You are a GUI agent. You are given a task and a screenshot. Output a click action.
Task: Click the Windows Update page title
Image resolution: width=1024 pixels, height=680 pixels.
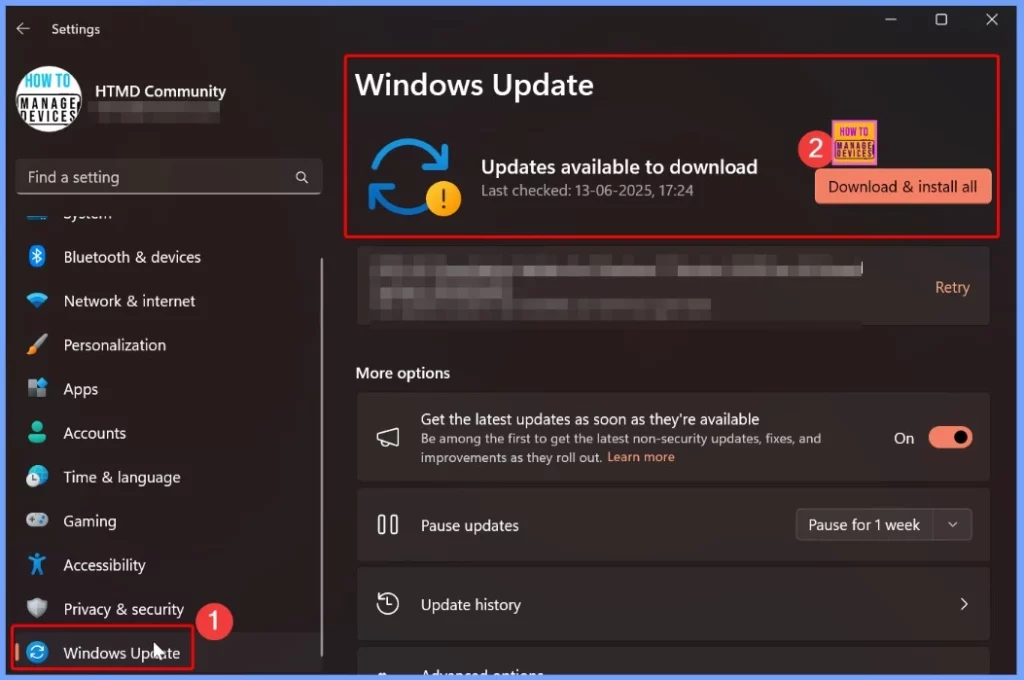click(x=474, y=86)
